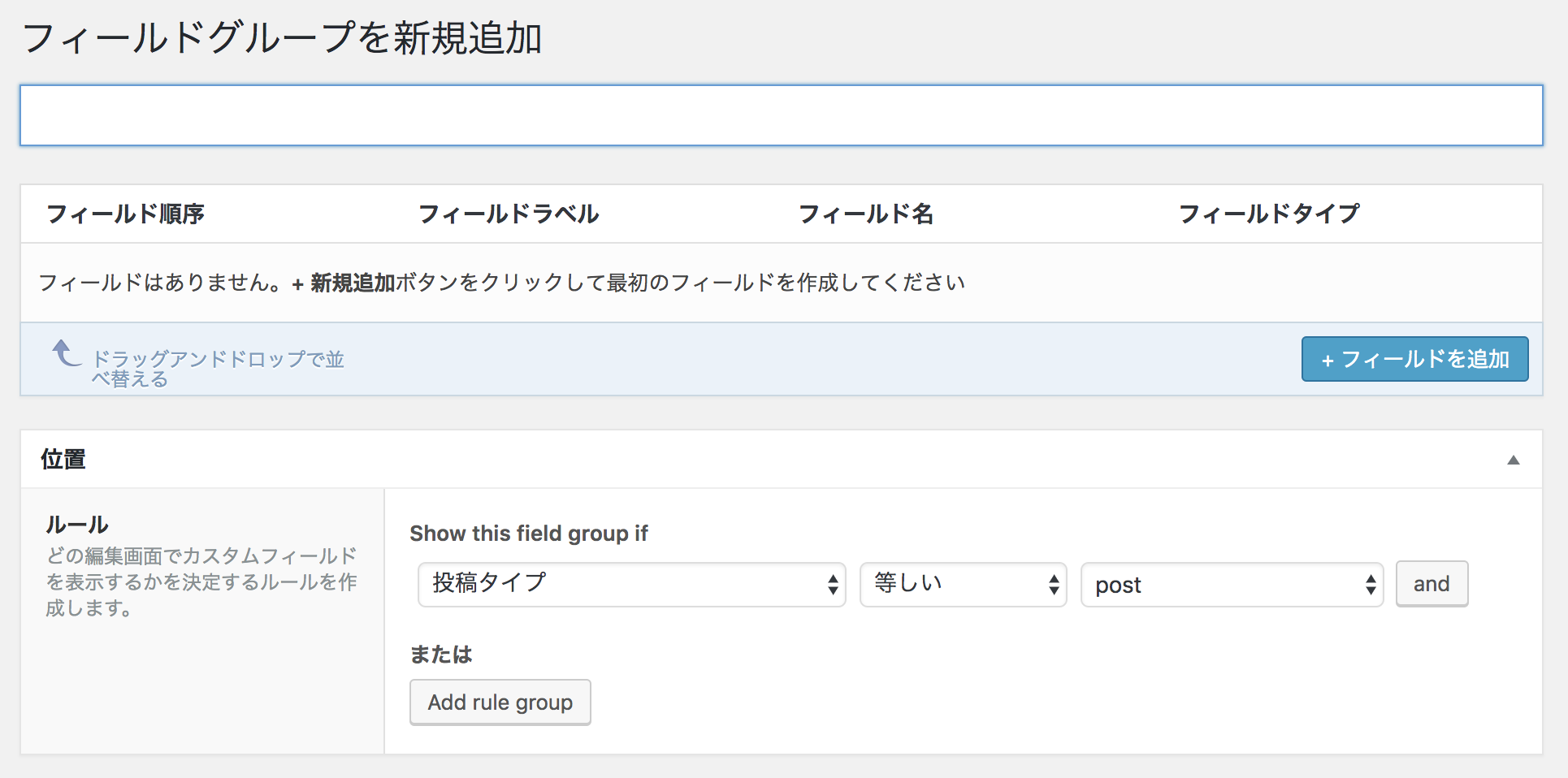Click the フィールドはありません empty message row
This screenshot has height=778, width=1568.
pos(501,283)
